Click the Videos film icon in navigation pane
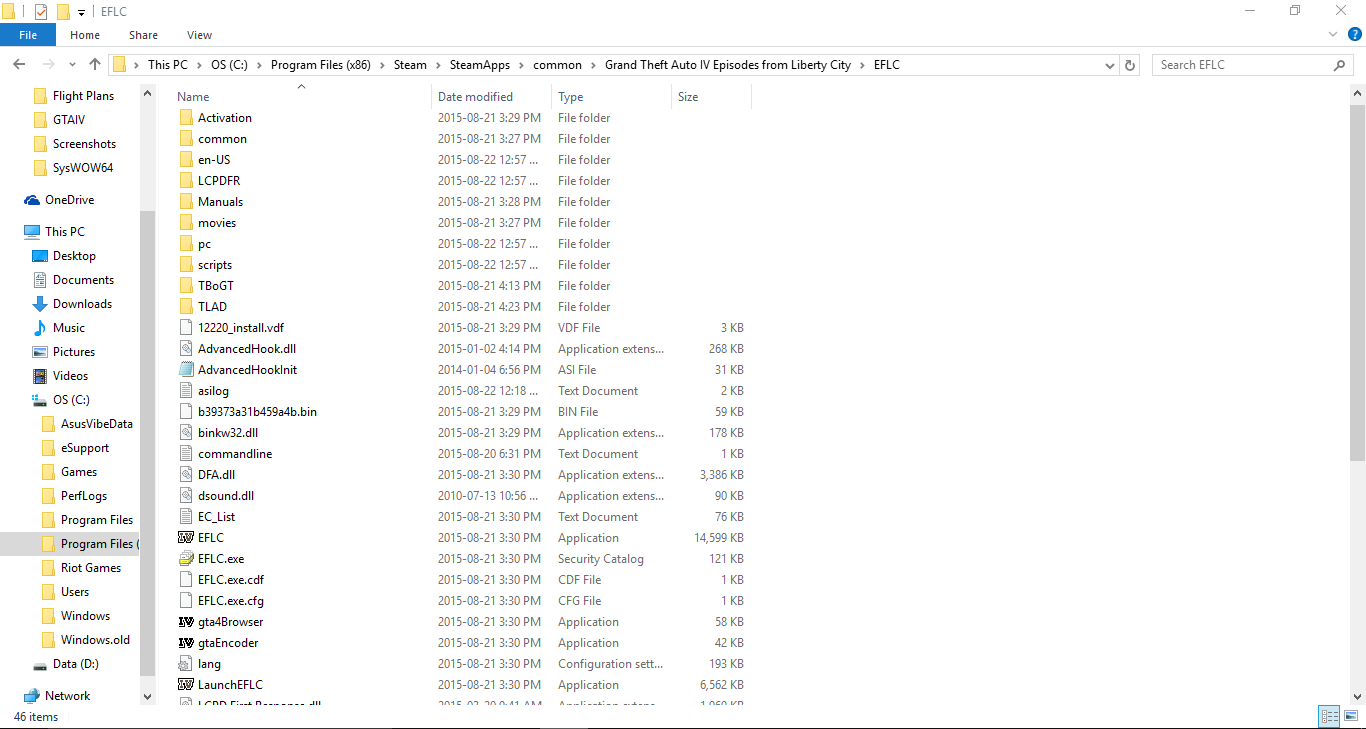The height and width of the screenshot is (729, 1366). point(40,376)
